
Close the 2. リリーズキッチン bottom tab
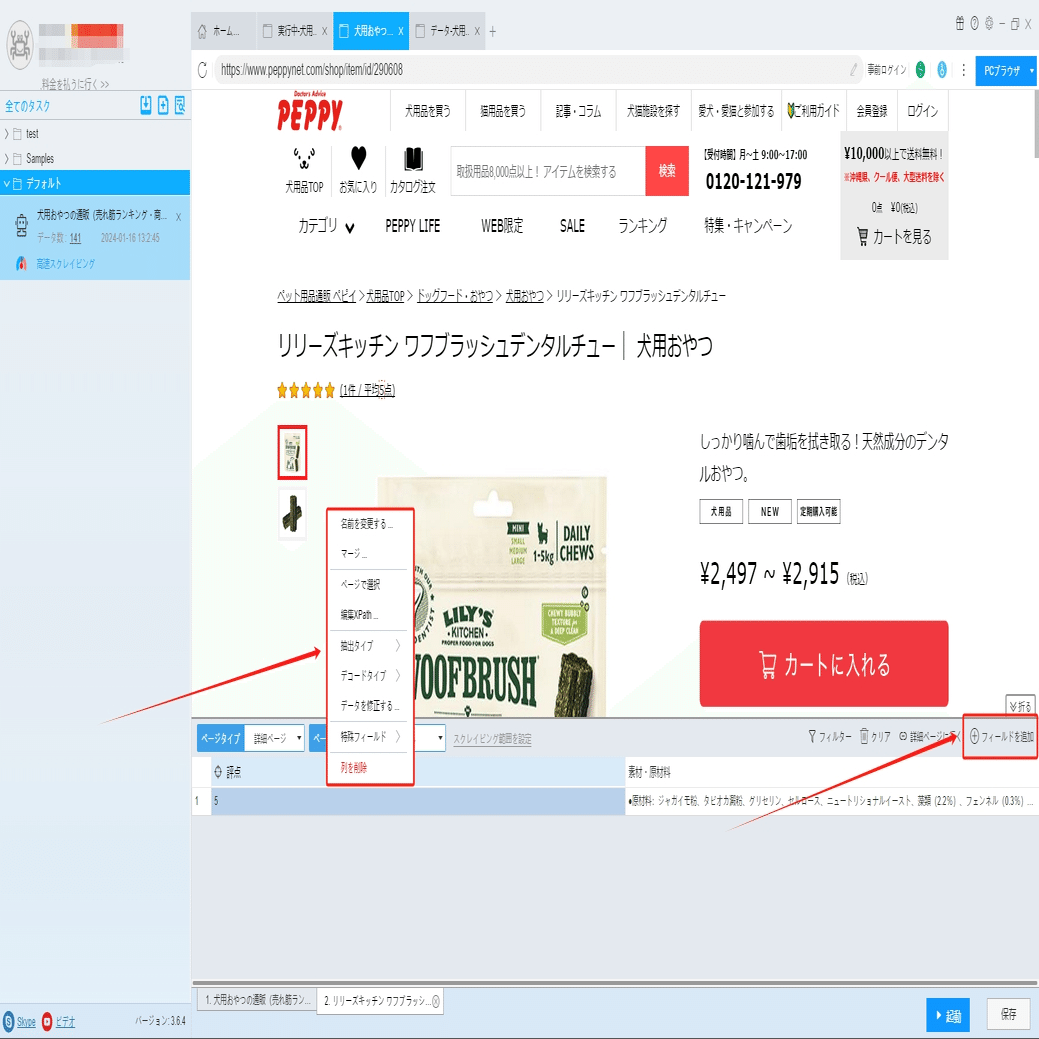pyautogui.click(x=435, y=1001)
